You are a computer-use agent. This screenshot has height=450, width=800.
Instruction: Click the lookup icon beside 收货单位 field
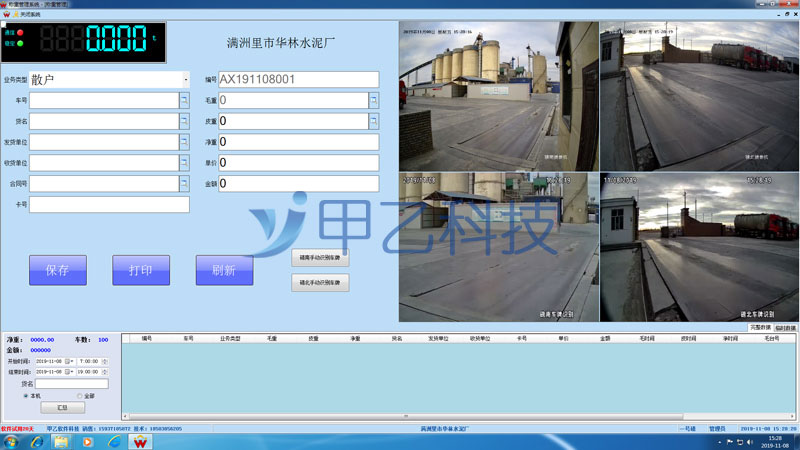(x=184, y=163)
